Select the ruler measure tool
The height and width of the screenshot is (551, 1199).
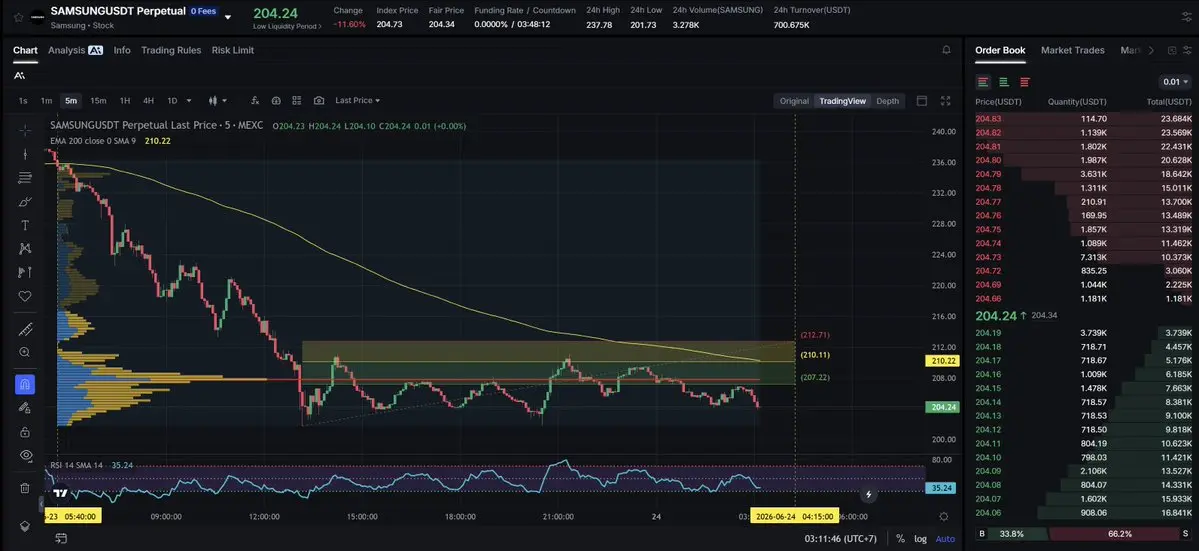click(x=24, y=329)
